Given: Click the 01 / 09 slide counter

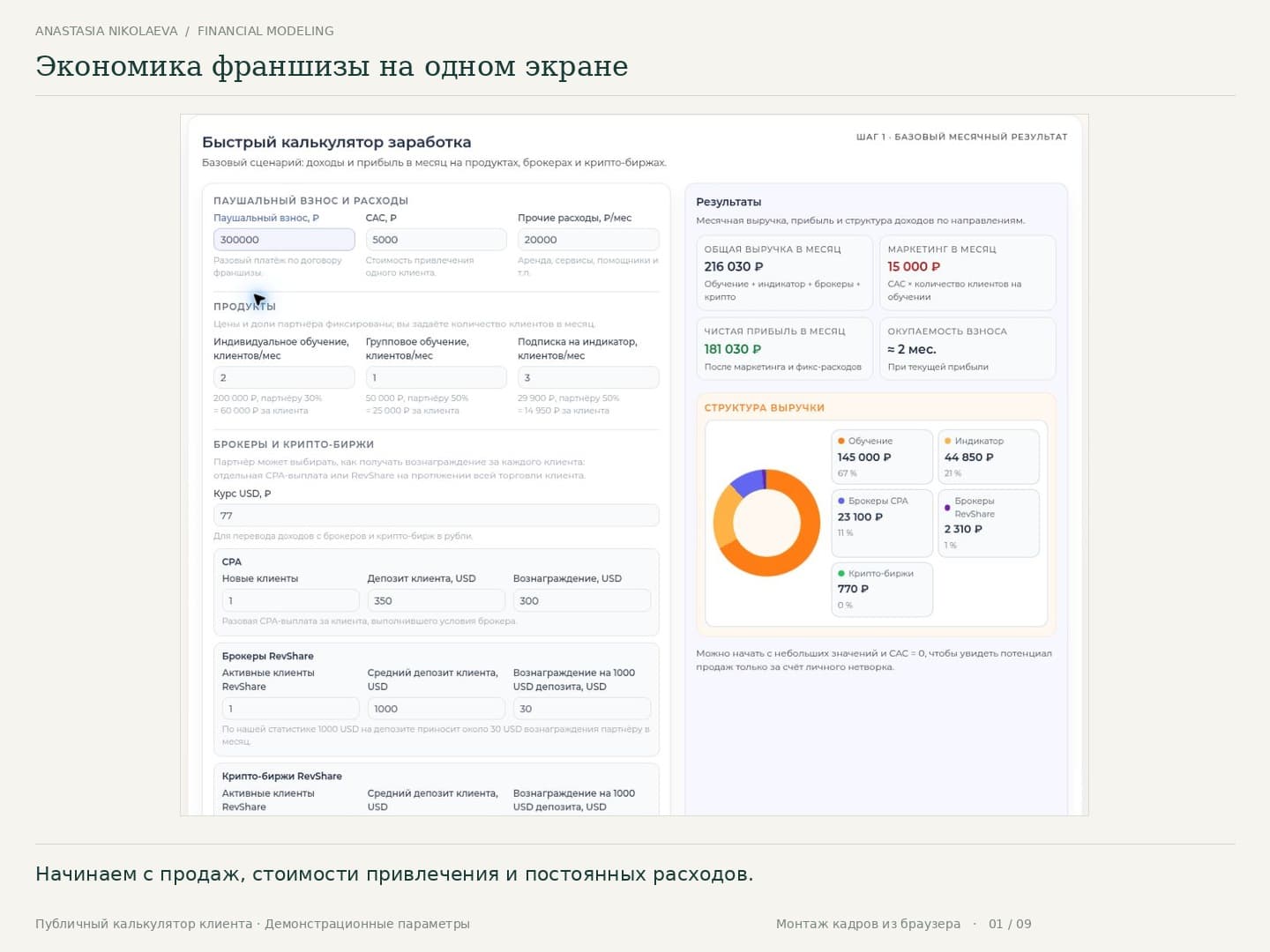Looking at the screenshot, I should click(1010, 924).
